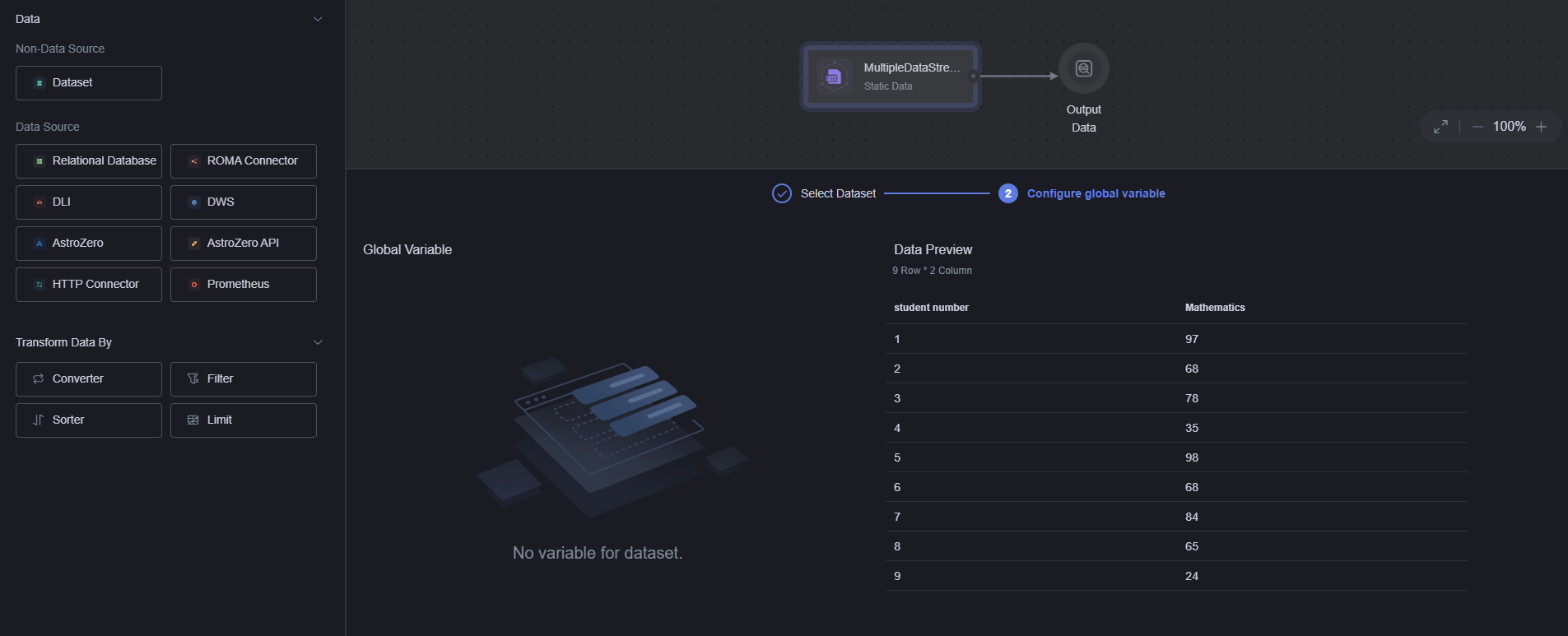
Task: Click the Mathematics value 78
Action: (x=1191, y=398)
